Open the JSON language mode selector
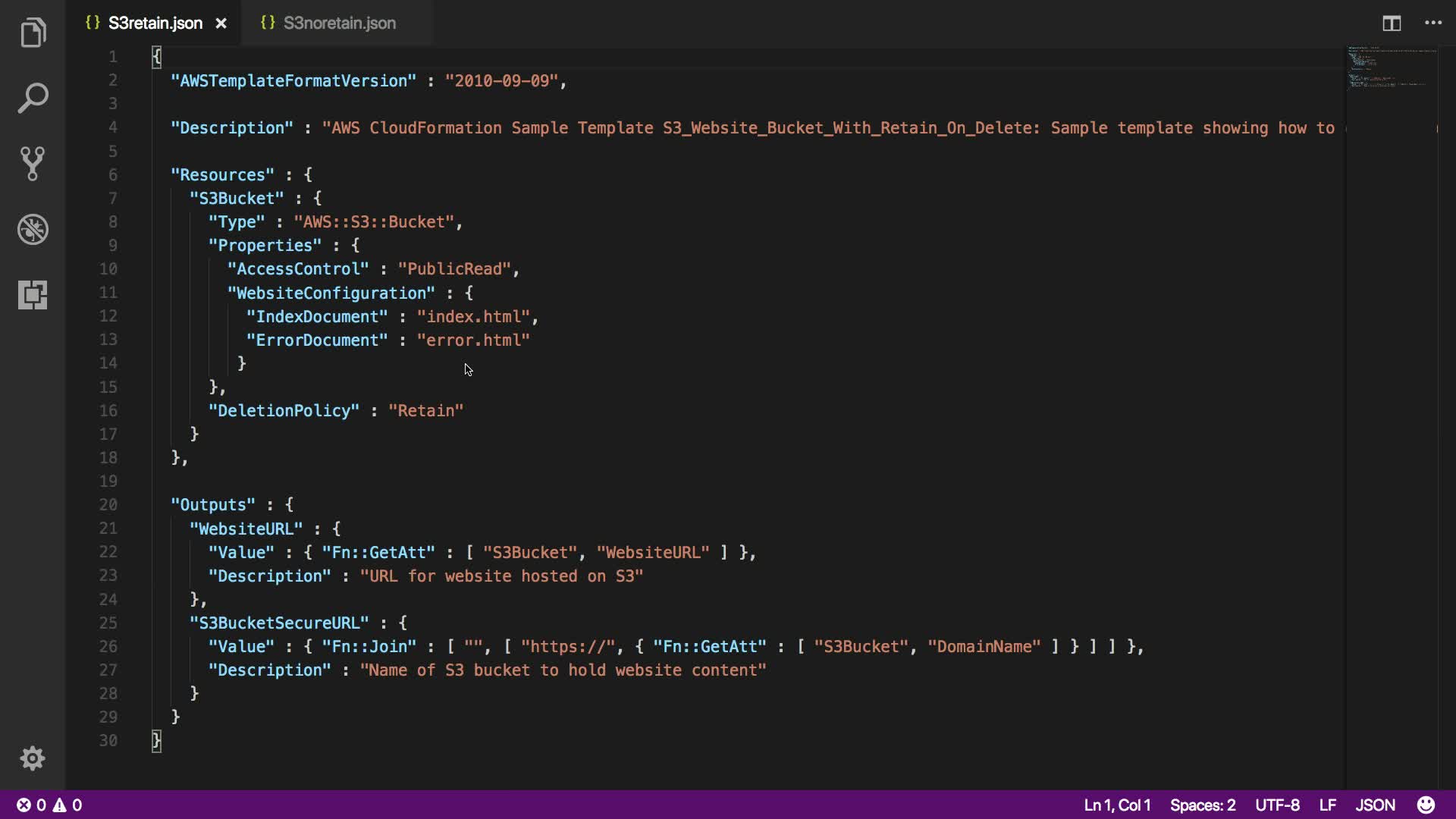The width and height of the screenshot is (1456, 819). pos(1375,805)
